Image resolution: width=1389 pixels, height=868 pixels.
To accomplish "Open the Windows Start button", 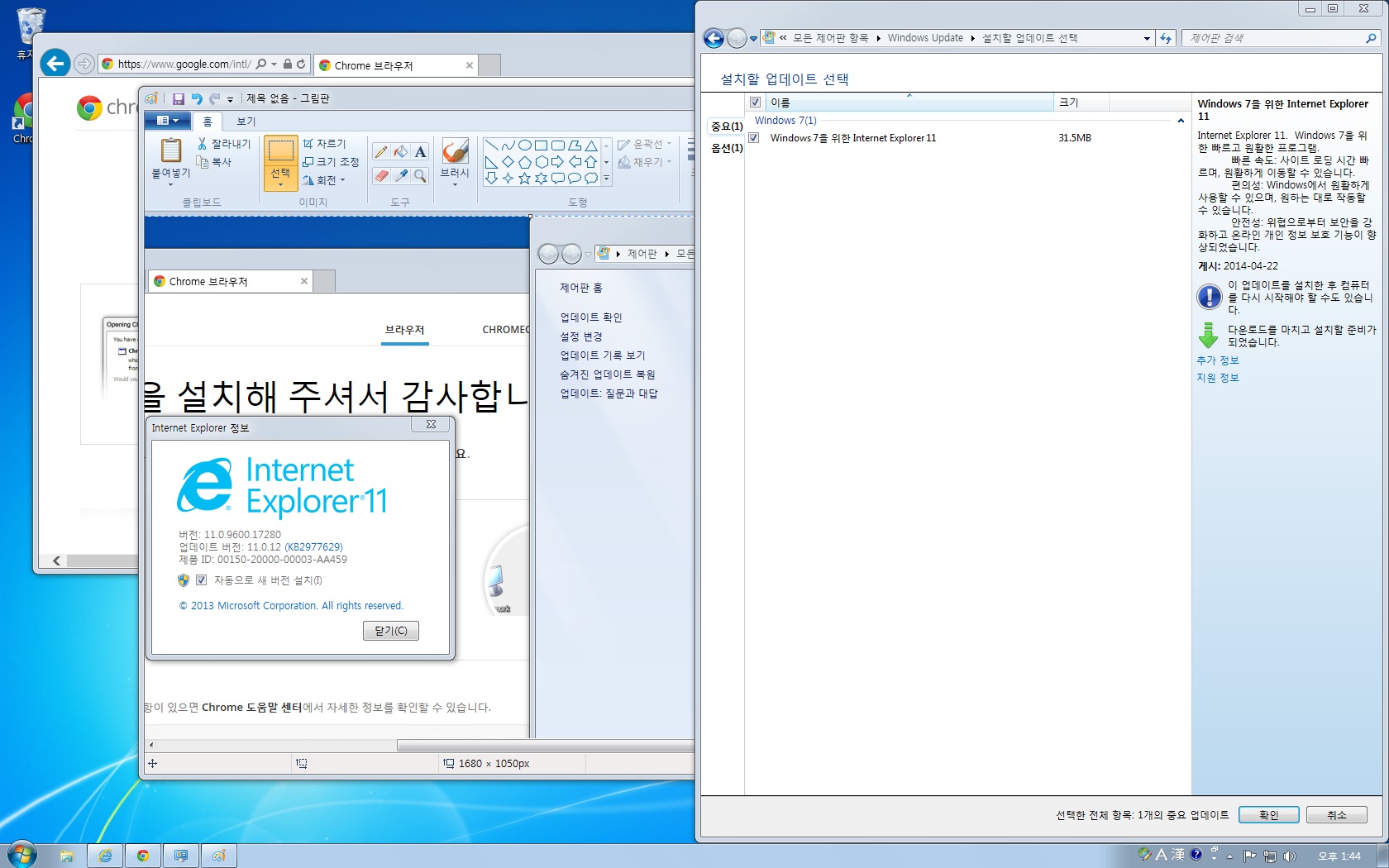I will click(22, 853).
